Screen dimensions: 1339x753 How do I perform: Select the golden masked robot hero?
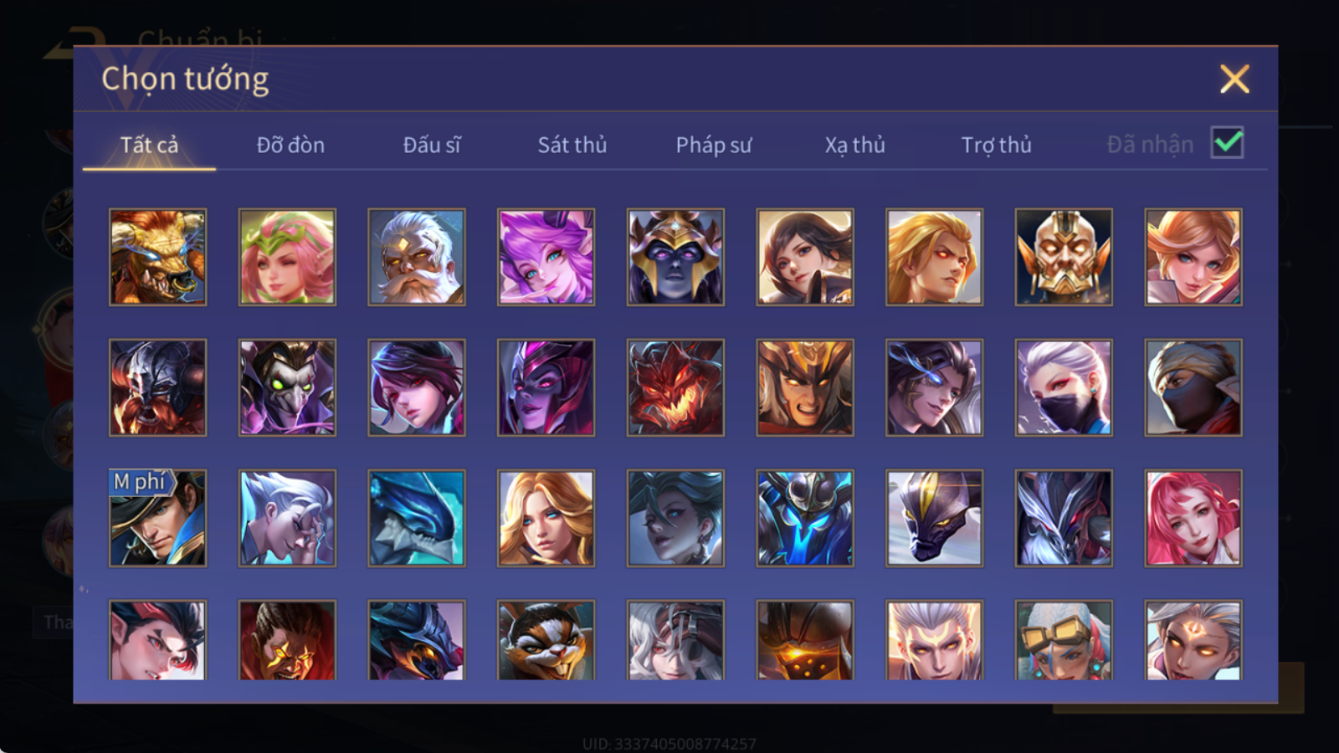click(1064, 257)
